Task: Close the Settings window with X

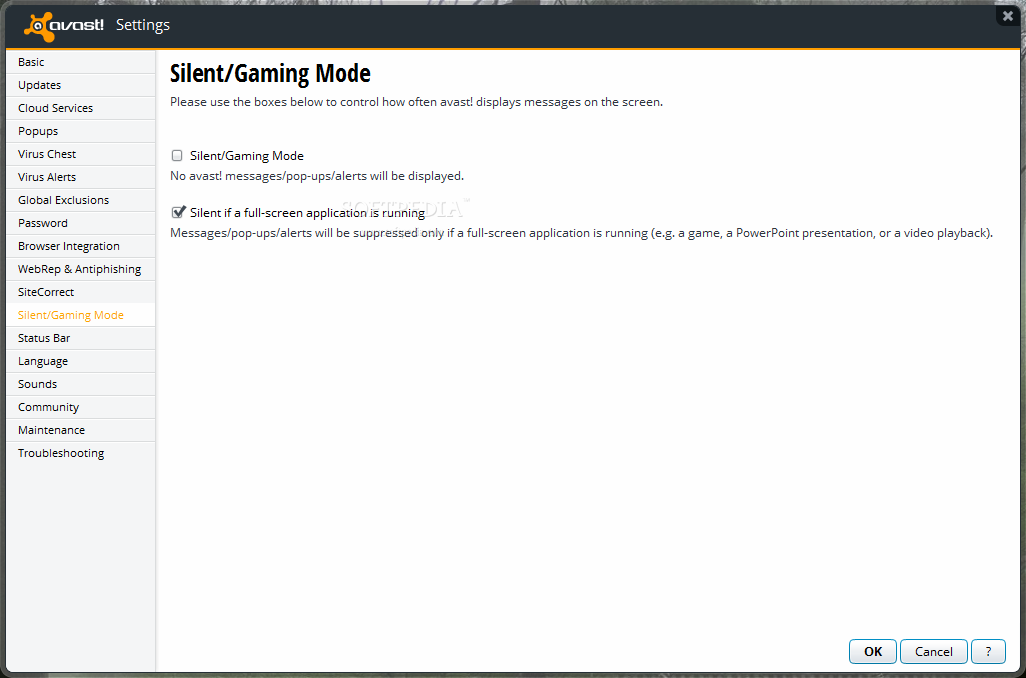Action: (x=1008, y=16)
